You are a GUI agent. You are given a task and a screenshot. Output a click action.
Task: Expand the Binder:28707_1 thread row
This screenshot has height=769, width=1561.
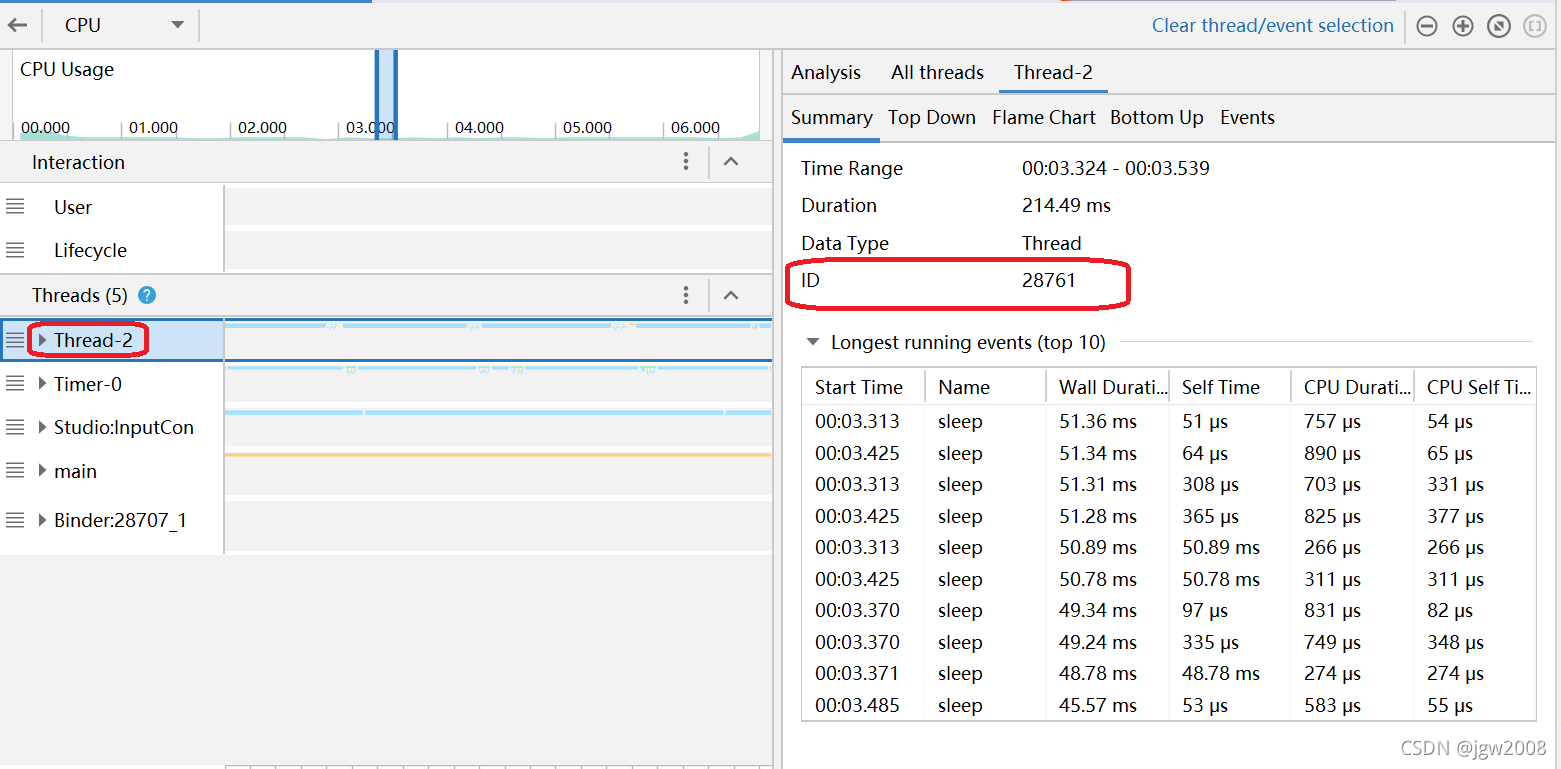42,520
